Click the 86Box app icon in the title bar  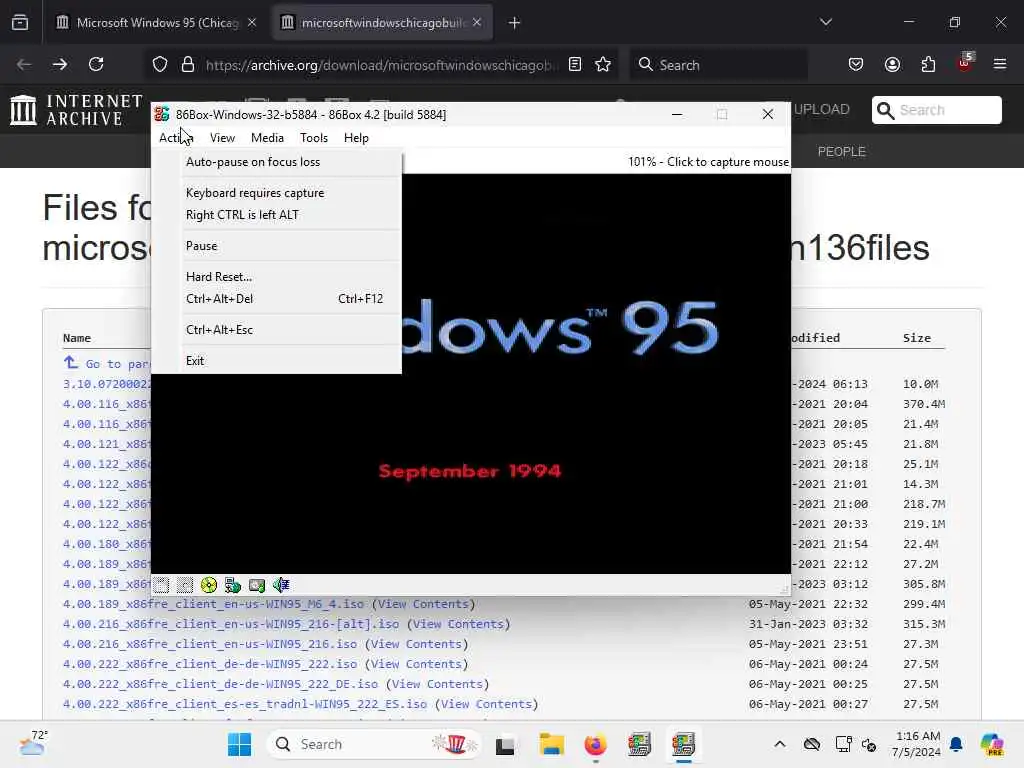[162, 114]
